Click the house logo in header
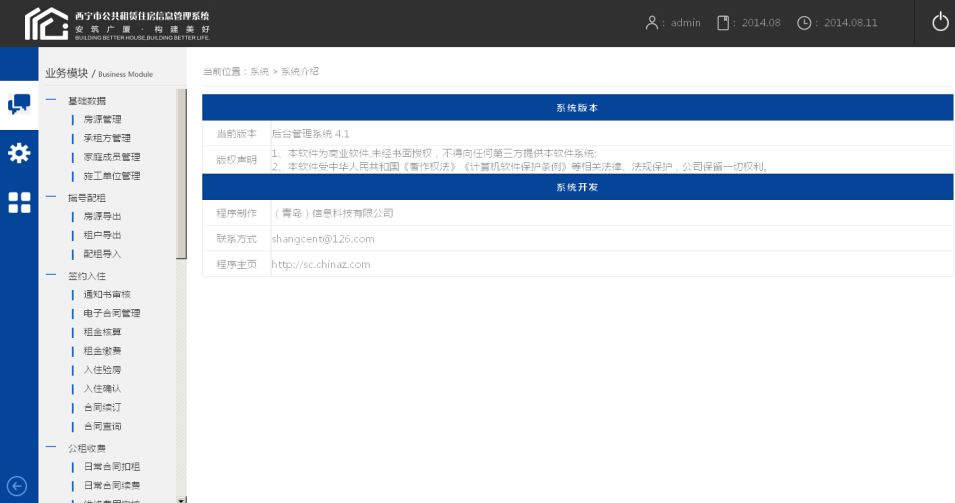955x503 pixels. point(46,22)
